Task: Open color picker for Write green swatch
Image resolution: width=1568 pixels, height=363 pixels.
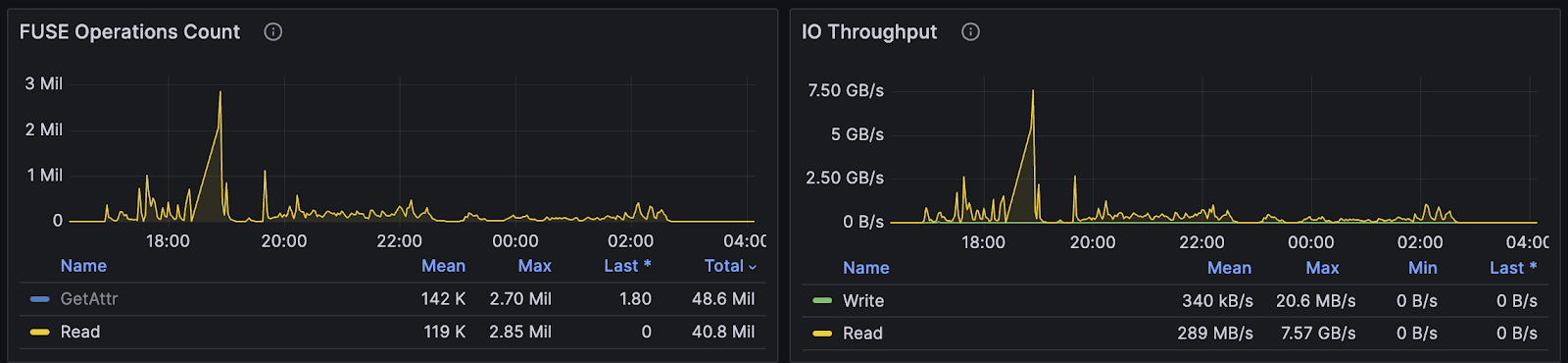Action: click(x=822, y=301)
